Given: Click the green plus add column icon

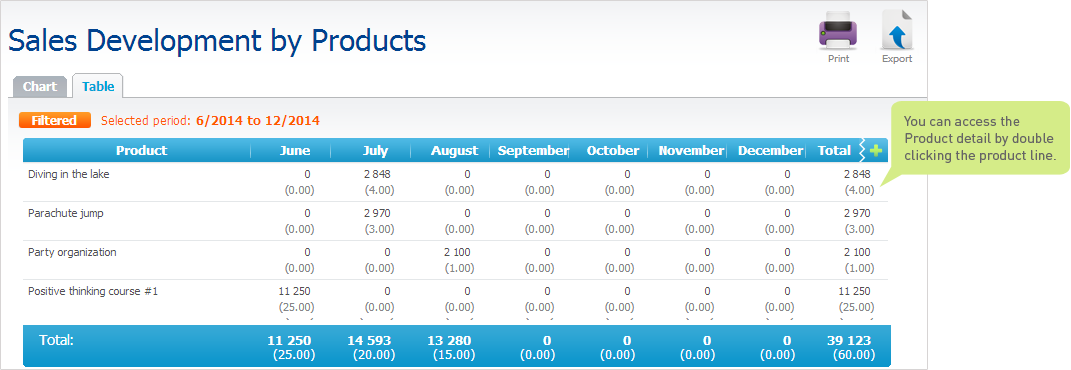Looking at the screenshot, I should [876, 151].
